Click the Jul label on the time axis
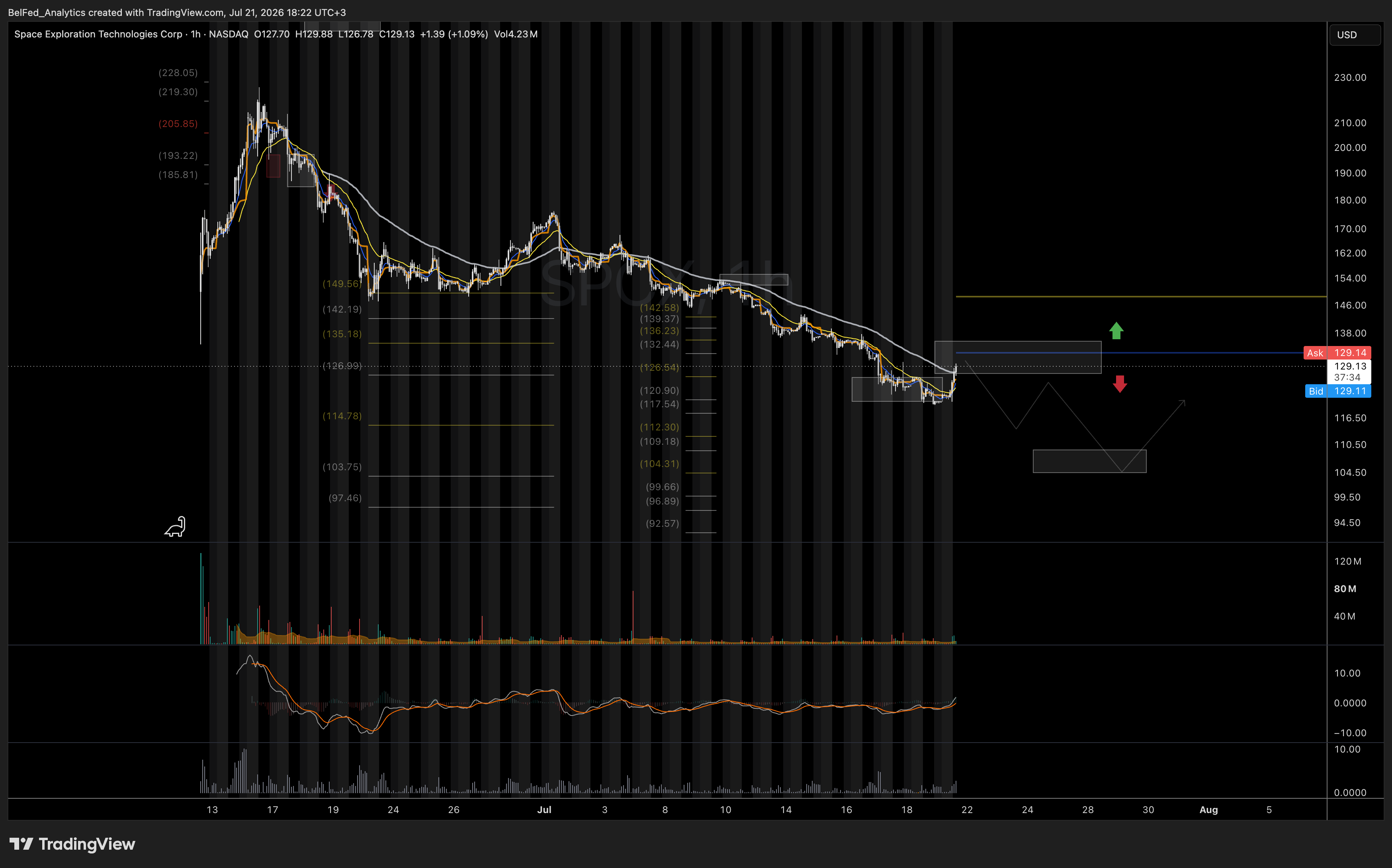 click(544, 810)
